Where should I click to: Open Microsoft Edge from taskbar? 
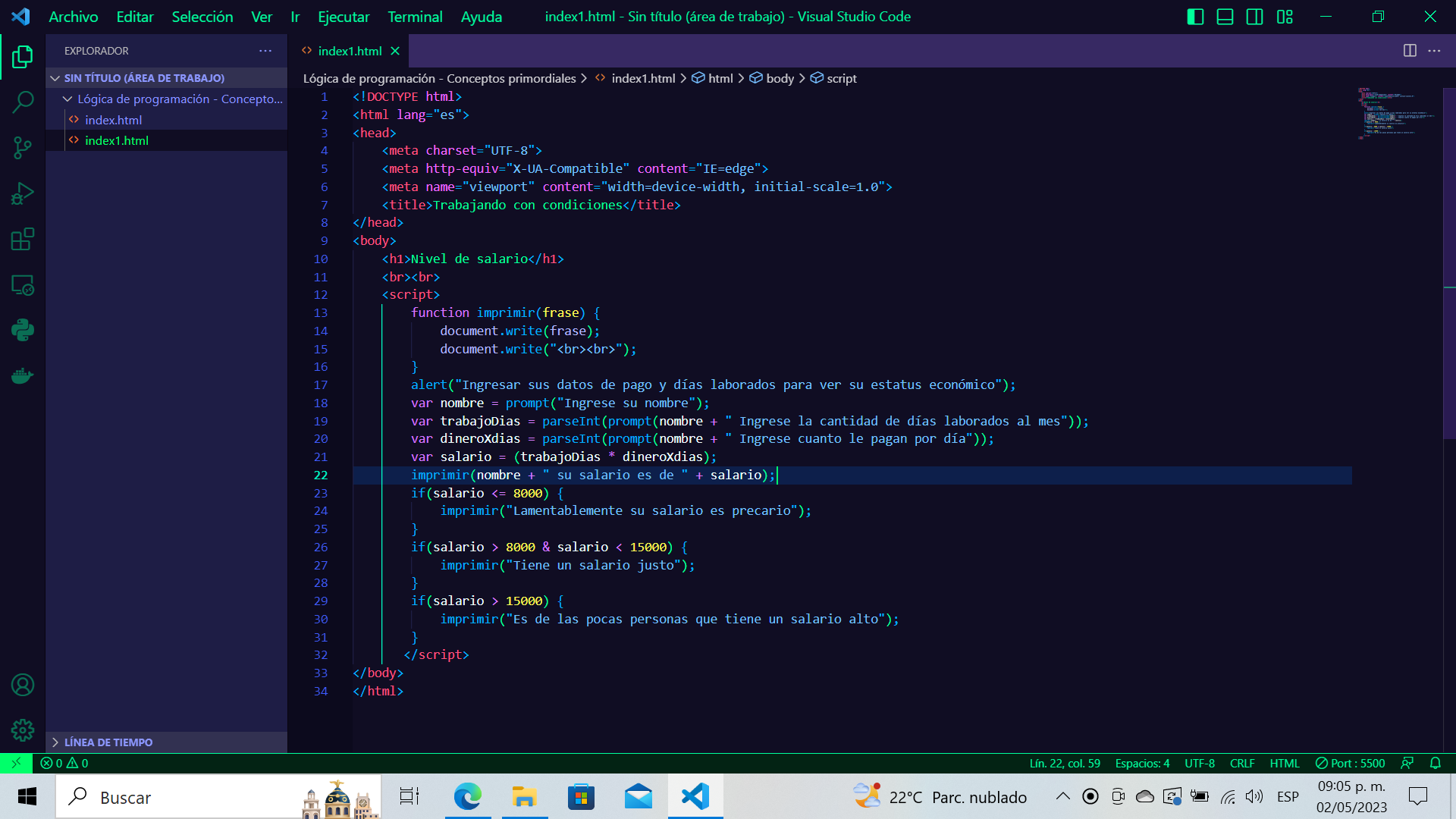pos(467,796)
